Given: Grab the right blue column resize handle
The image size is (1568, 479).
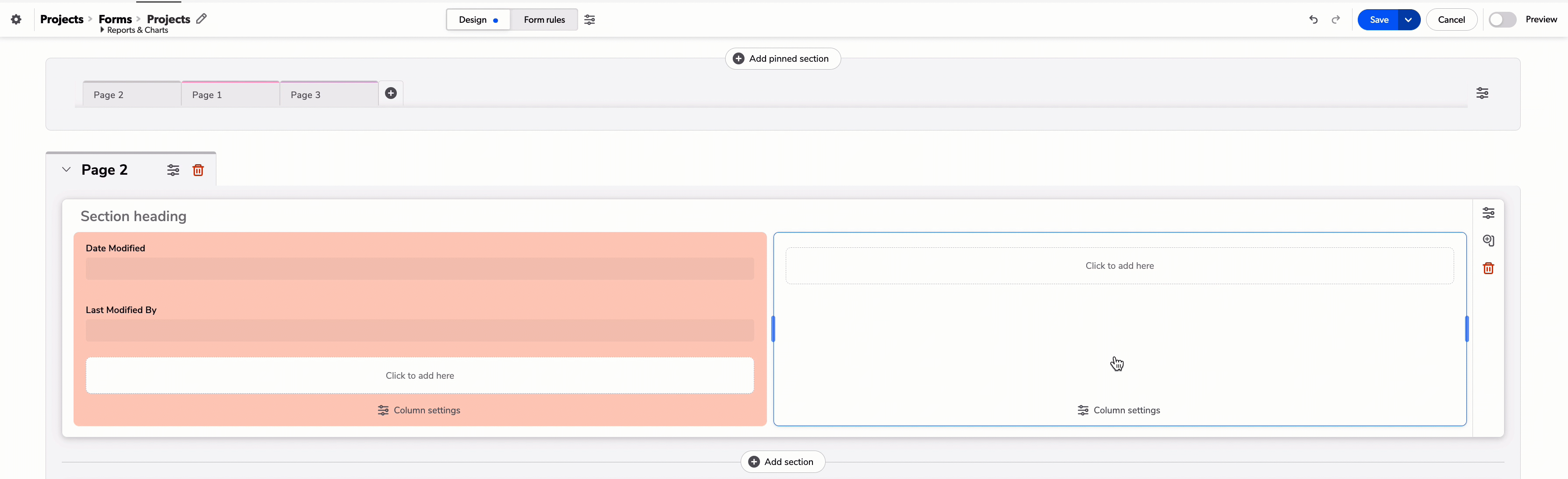Looking at the screenshot, I should (x=1467, y=329).
